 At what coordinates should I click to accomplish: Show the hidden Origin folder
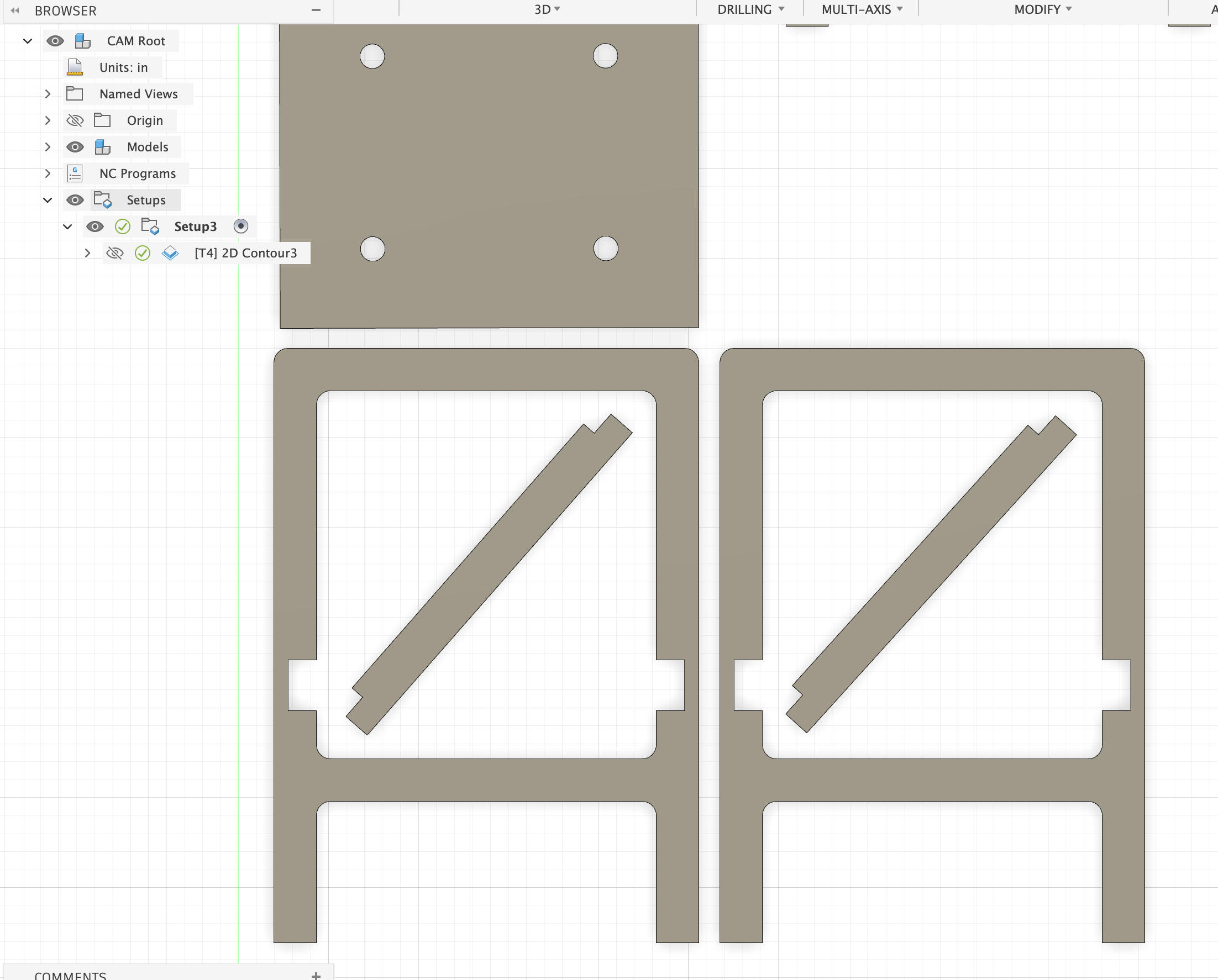tap(75, 120)
